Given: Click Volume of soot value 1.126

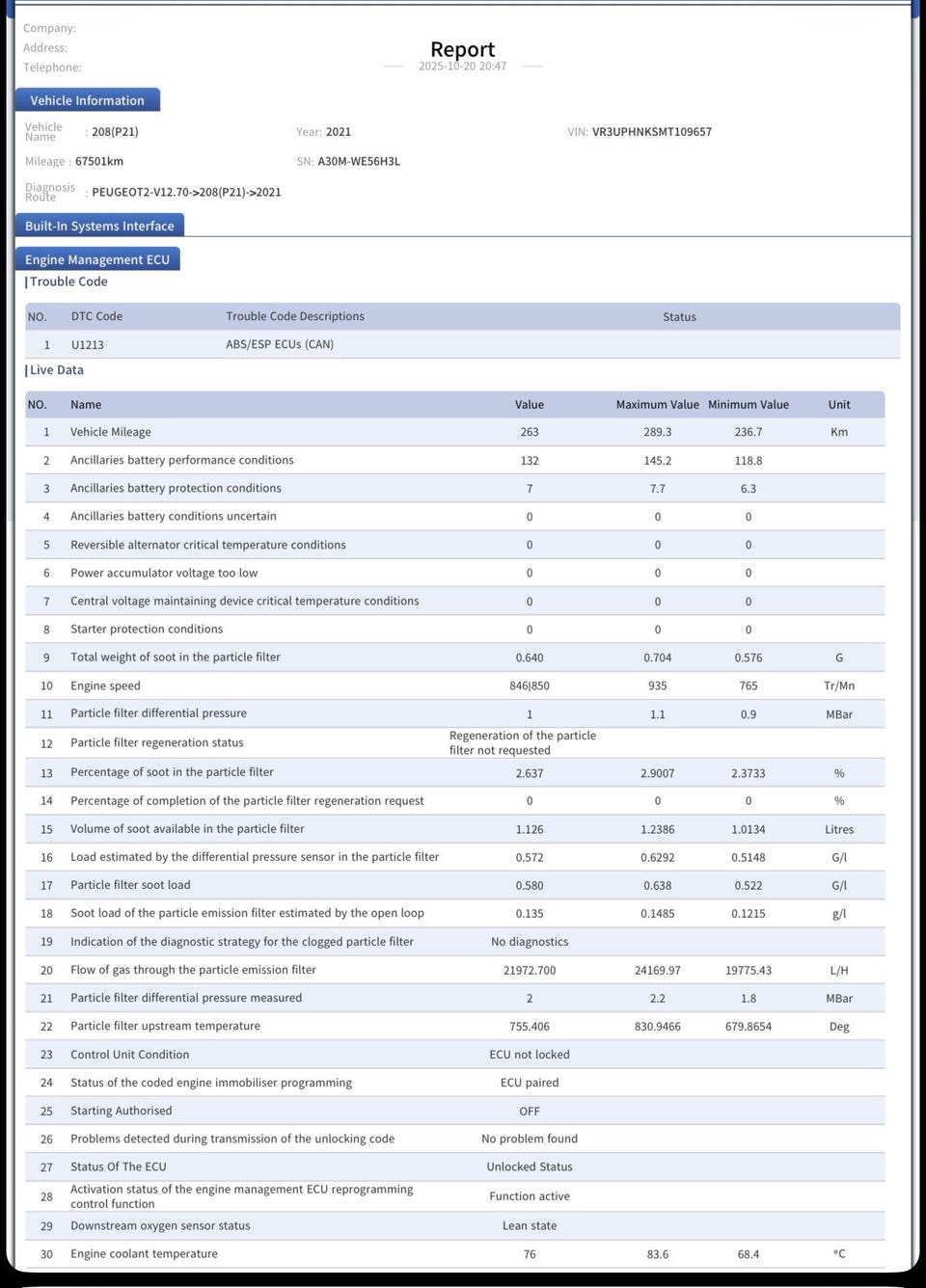Looking at the screenshot, I should (x=530, y=829).
